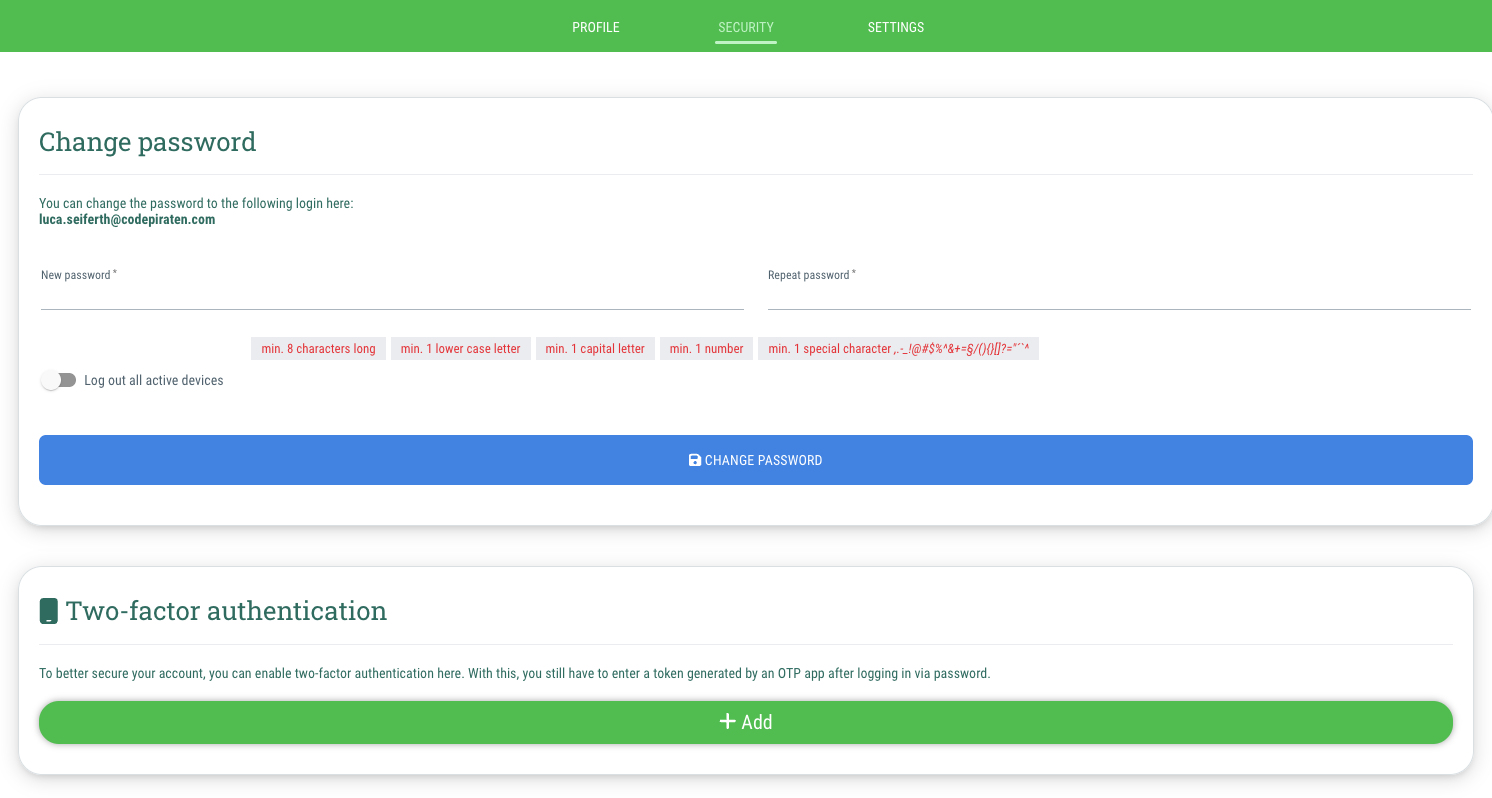Click the 'min. 1 special character' chip

click(899, 349)
